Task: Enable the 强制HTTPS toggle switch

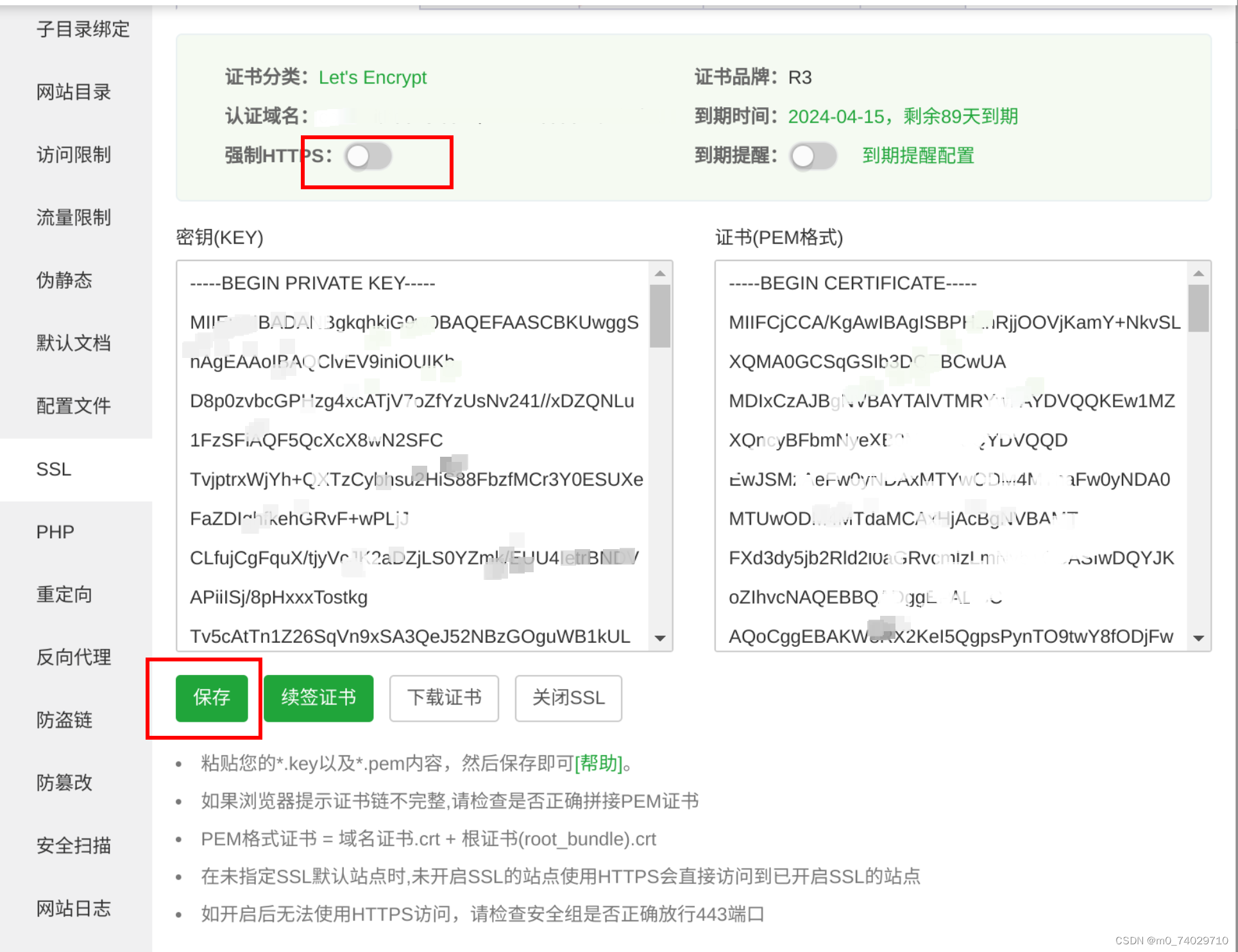Action: coord(368,156)
